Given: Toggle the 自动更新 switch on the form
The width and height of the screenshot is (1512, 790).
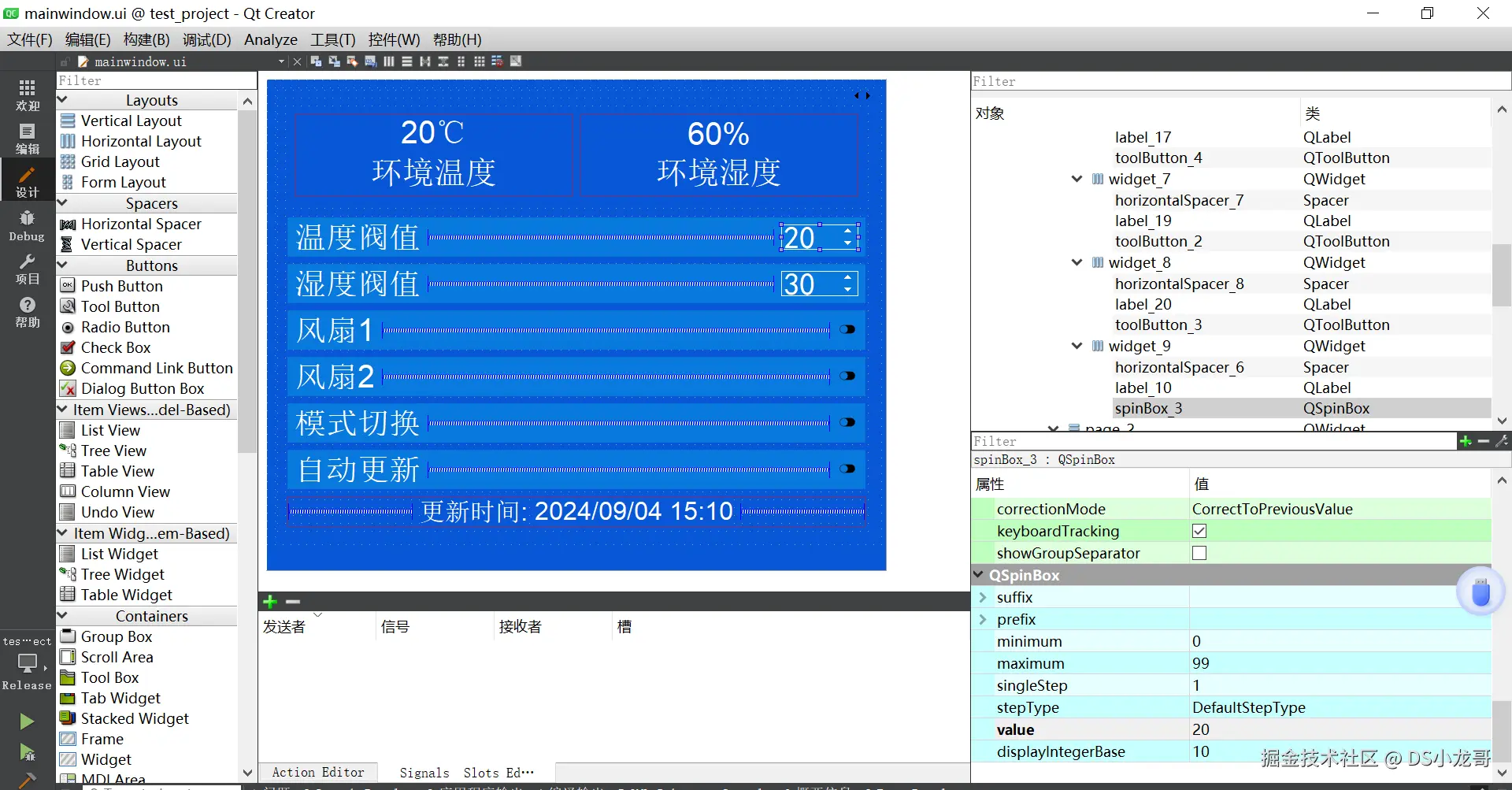Looking at the screenshot, I should [847, 469].
